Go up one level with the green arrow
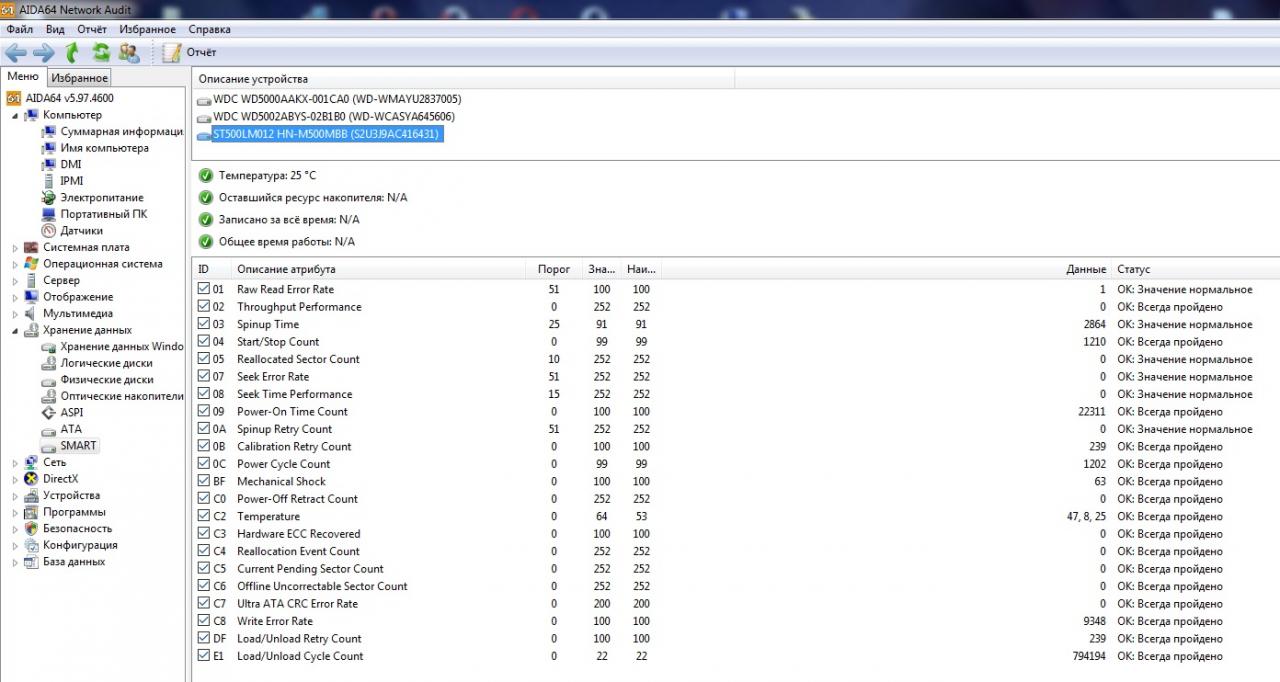Screen dimensions: 1280x682 [x=72, y=52]
